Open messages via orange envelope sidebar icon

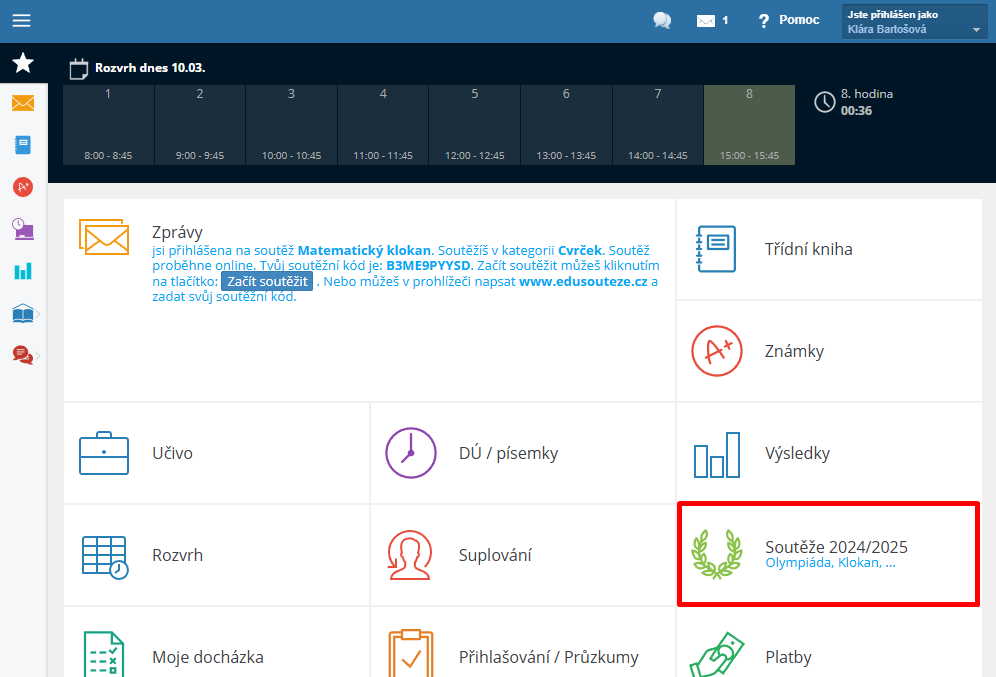22,103
